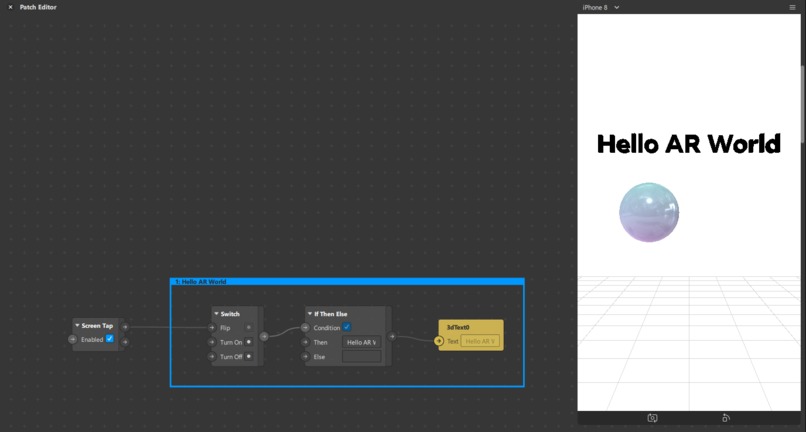Click the Turn On input port

point(211,342)
